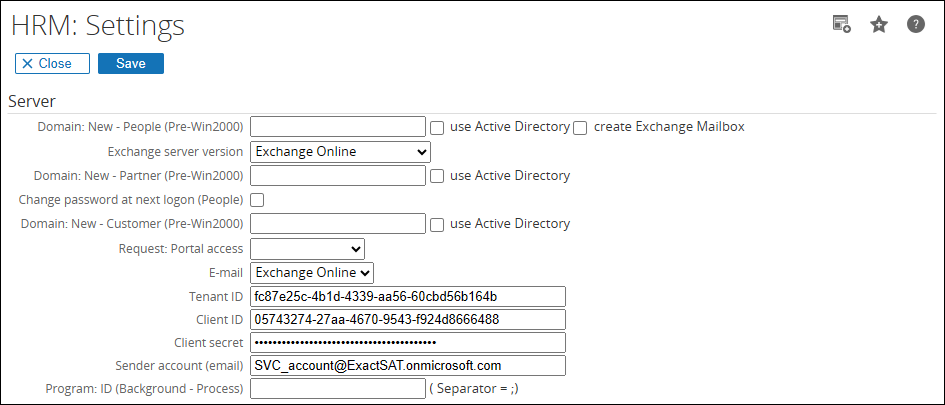Screen dimensions: 945x405
Task: Select the Domain: New - Customer field
Action: (338, 224)
